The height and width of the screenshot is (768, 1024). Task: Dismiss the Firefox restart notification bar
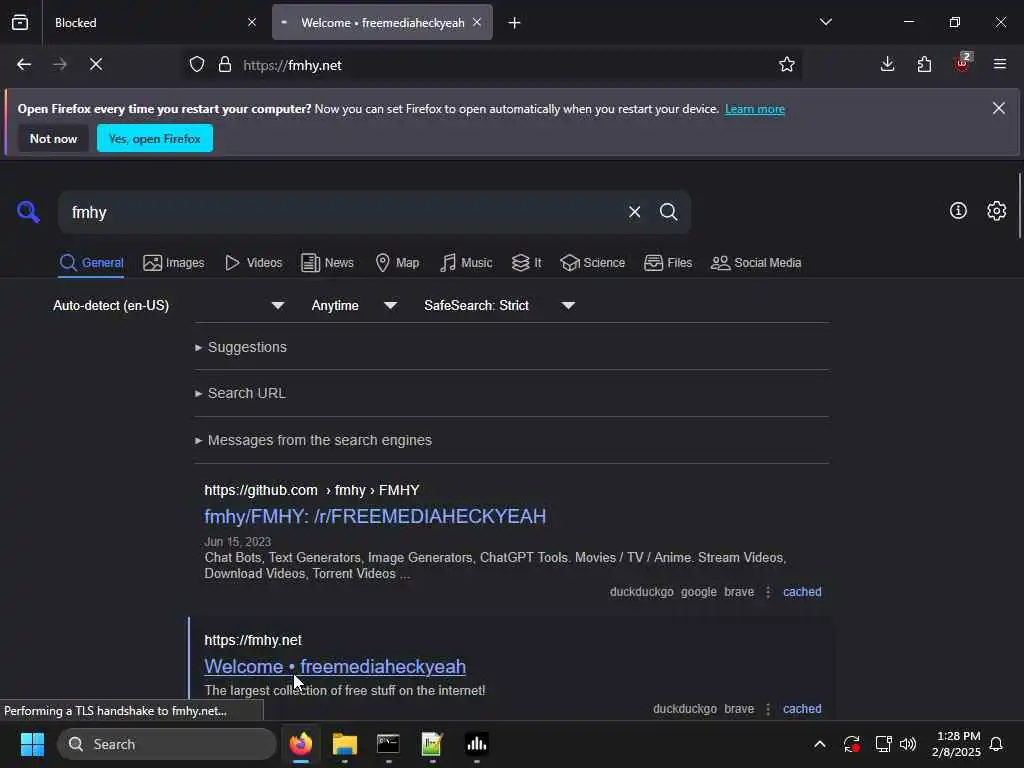(x=999, y=108)
